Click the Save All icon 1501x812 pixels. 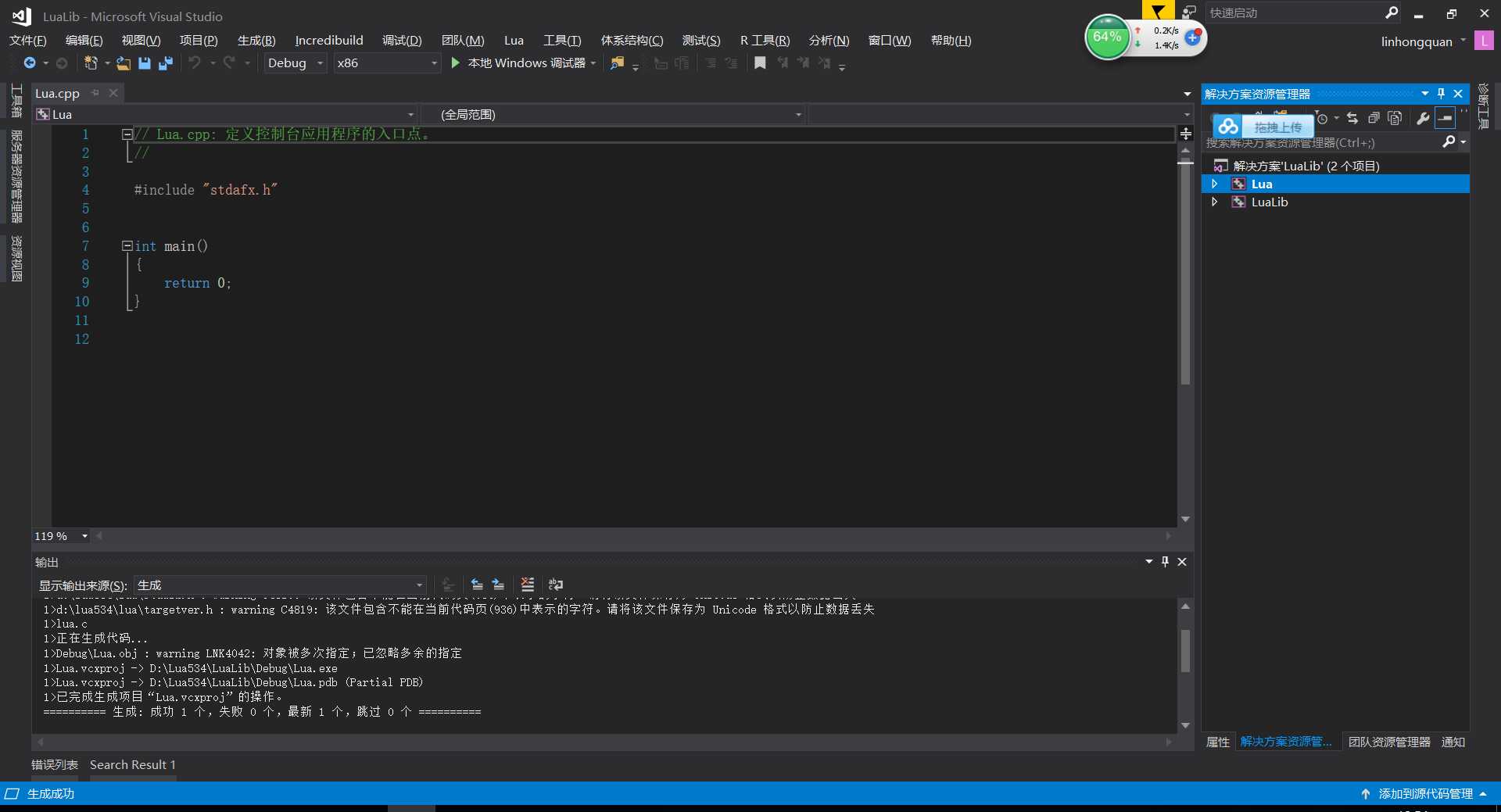165,63
